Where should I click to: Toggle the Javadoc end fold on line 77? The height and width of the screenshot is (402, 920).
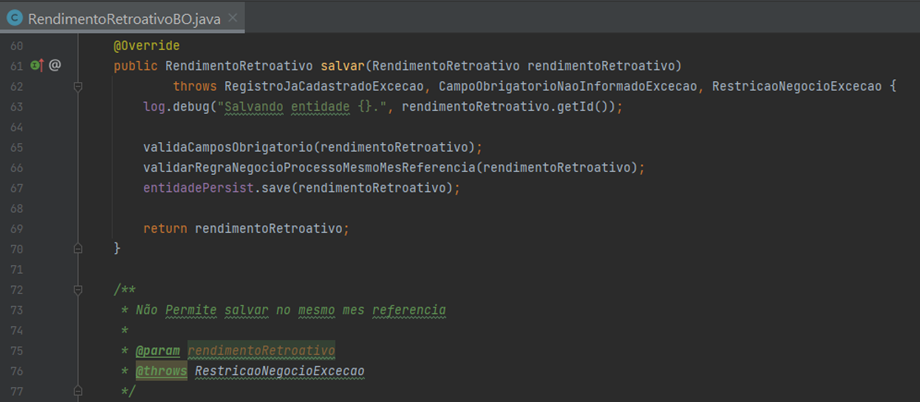(x=77, y=391)
